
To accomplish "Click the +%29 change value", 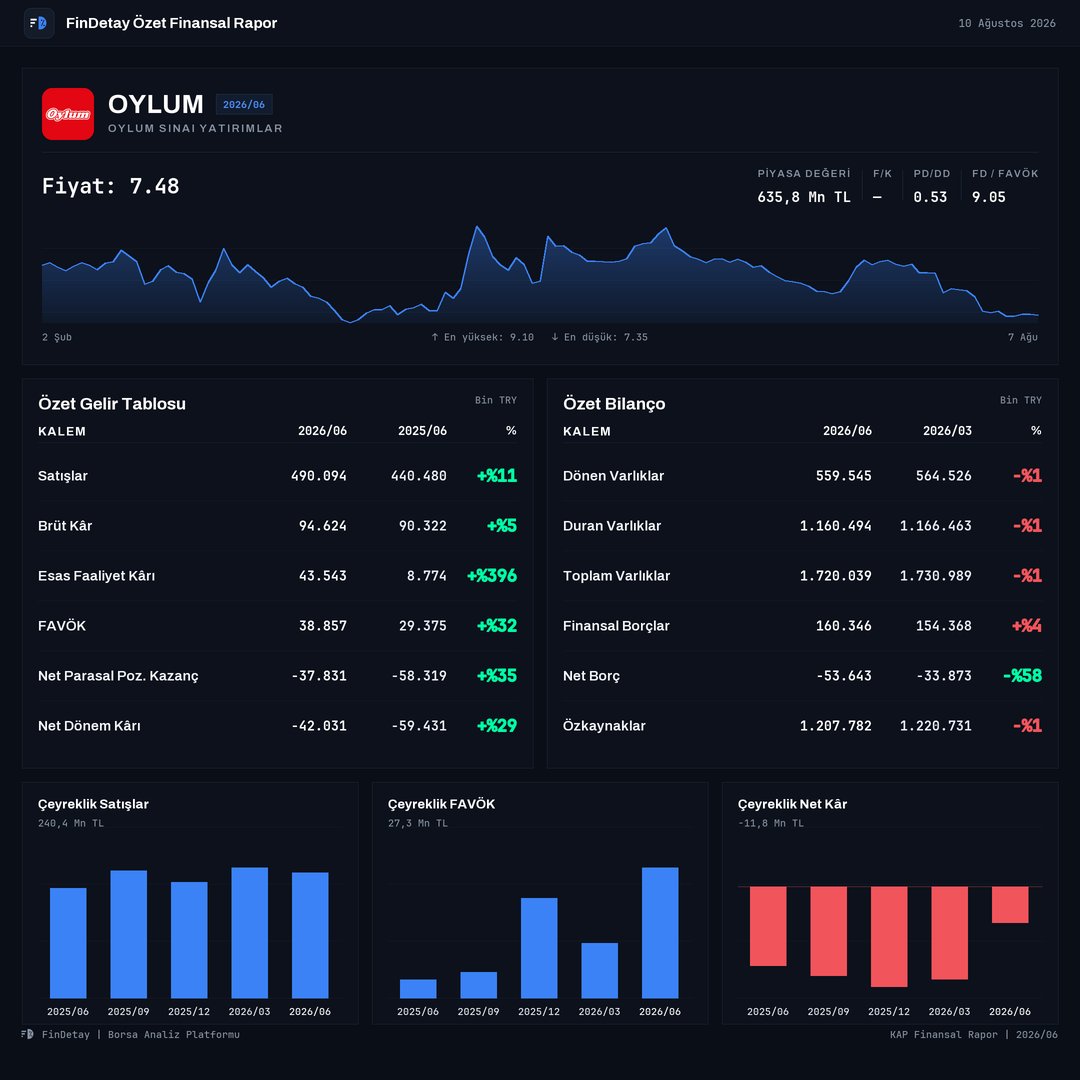I will point(497,725).
